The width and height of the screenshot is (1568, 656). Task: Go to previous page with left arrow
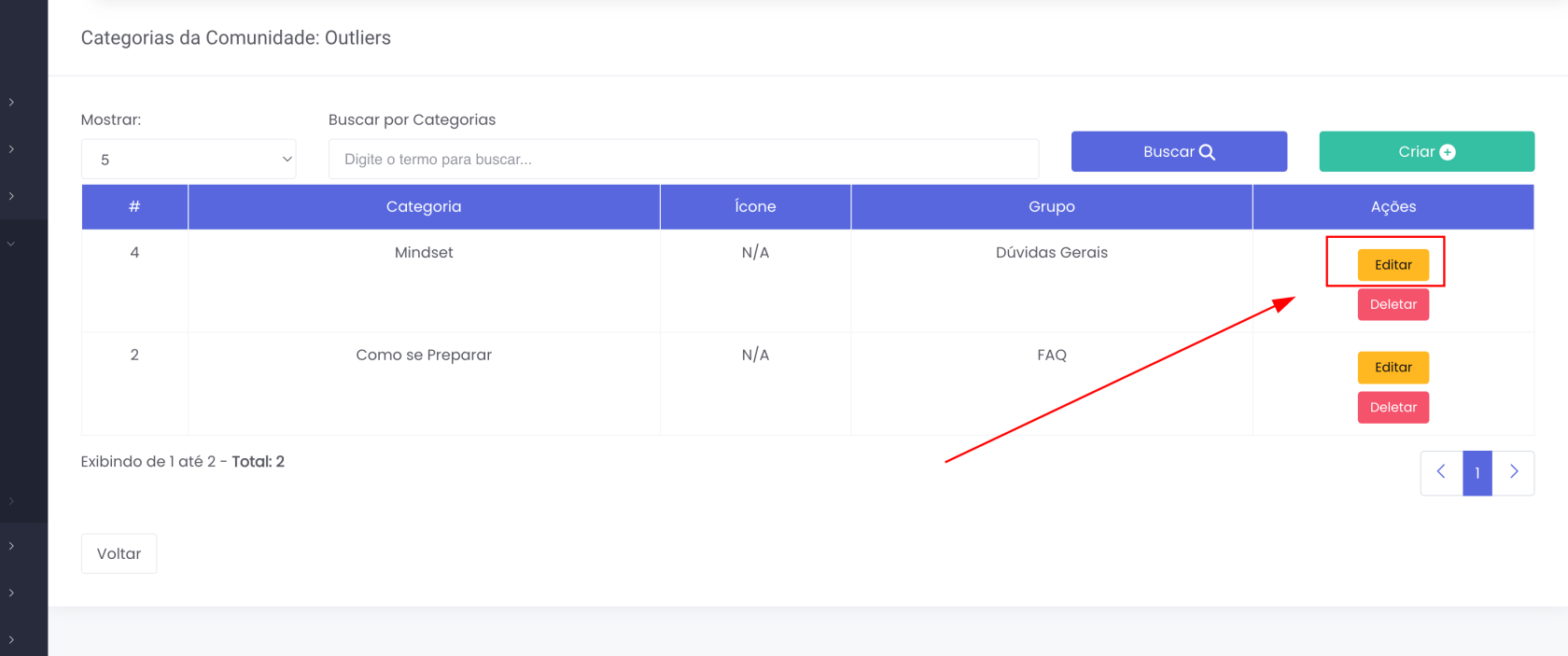pos(1441,472)
